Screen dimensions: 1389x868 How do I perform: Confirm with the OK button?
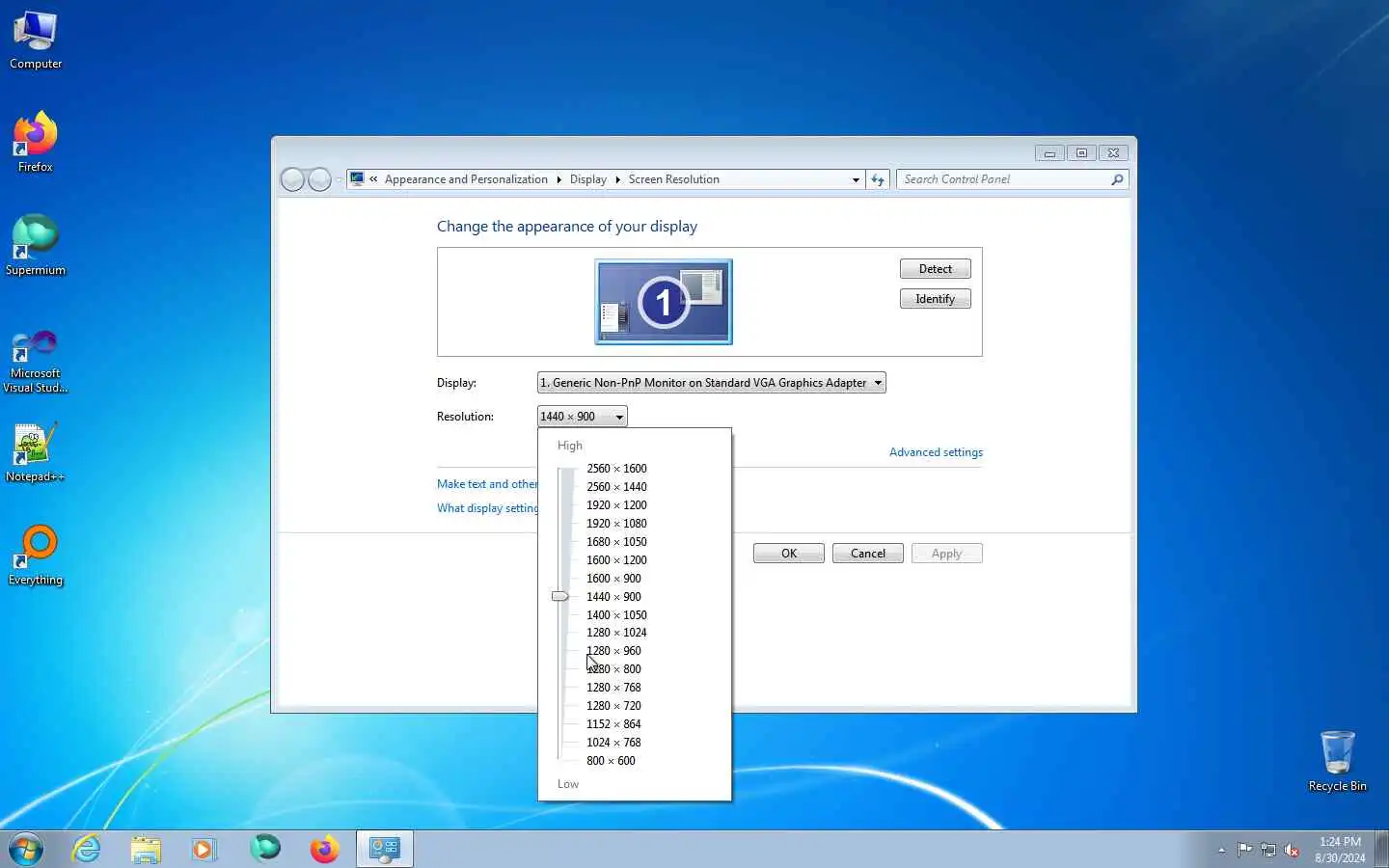[x=789, y=554]
